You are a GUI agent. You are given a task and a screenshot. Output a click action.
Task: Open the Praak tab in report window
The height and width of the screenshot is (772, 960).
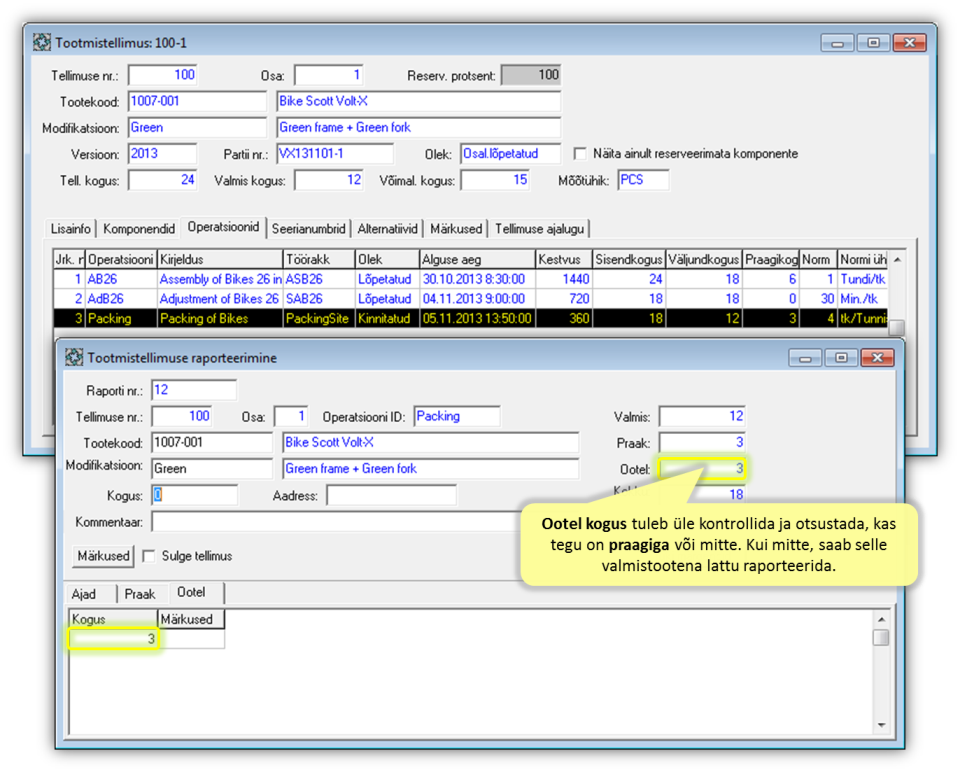pos(140,594)
